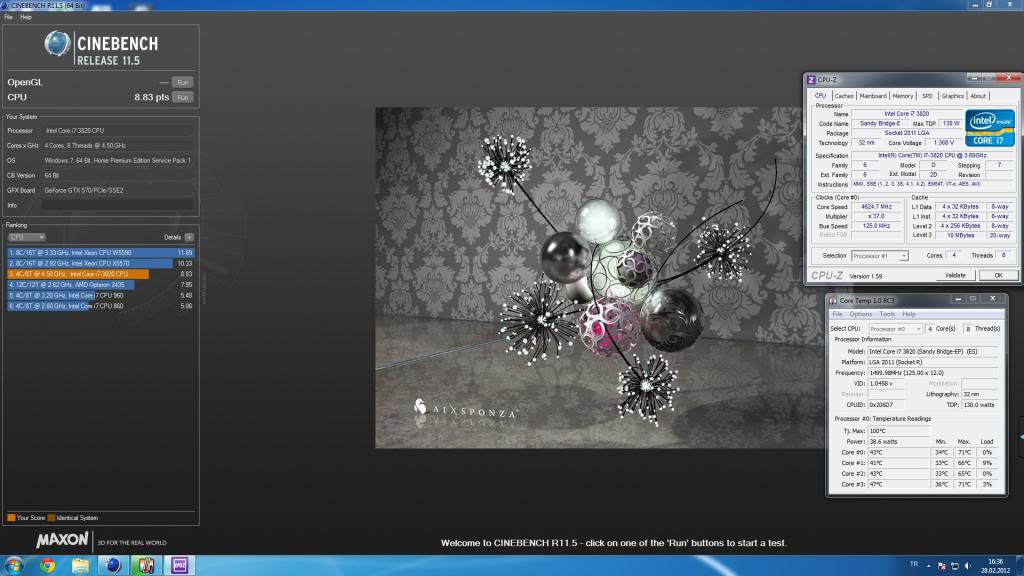Click the CPU-Z title bar icon
Viewport: 1024px width, 576px height.
tap(811, 80)
